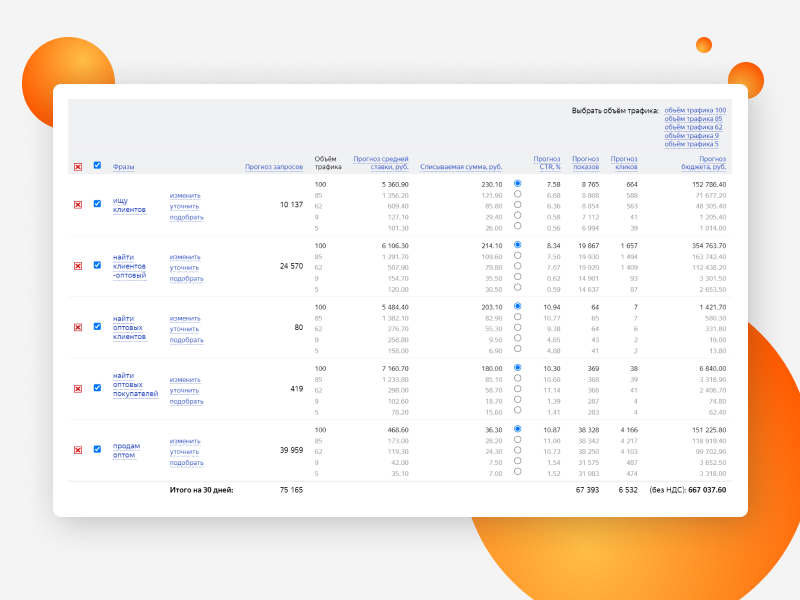Click 'подобрать' for 'найти клиентов -оптовый'
The width and height of the screenshot is (800, 600).
click(187, 279)
